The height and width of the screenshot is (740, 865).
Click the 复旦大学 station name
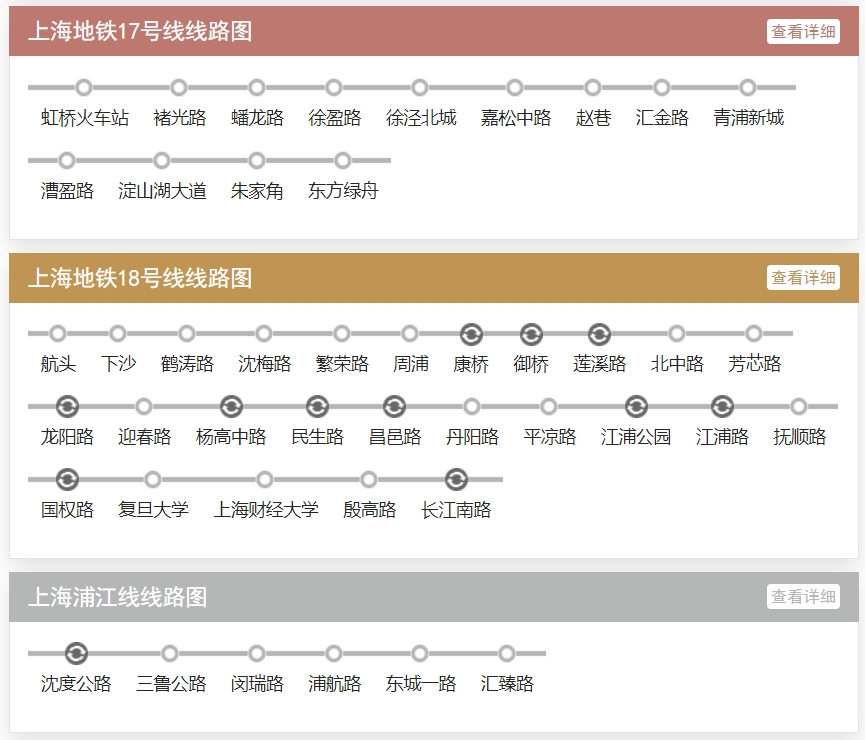coord(153,510)
